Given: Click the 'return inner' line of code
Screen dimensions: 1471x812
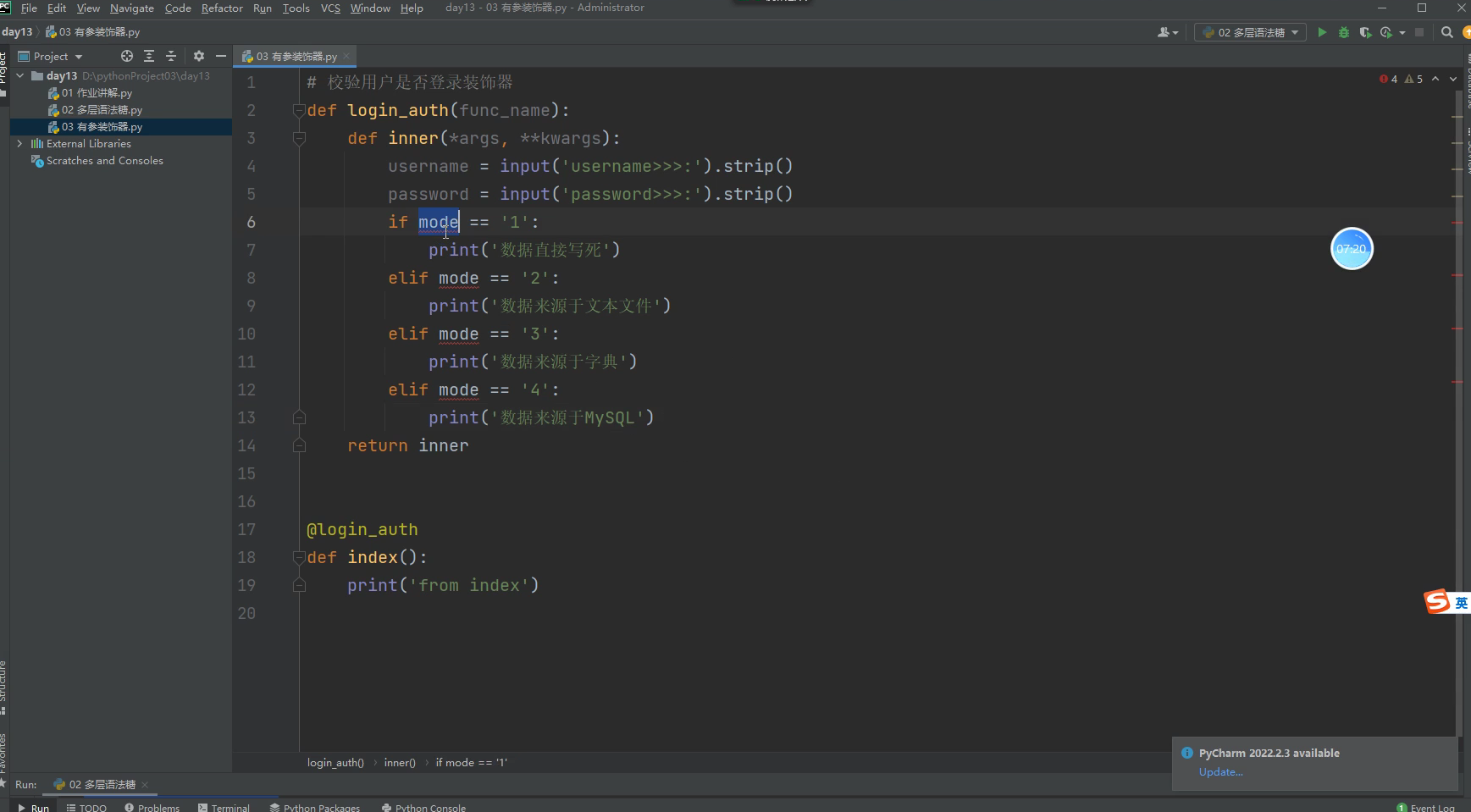Looking at the screenshot, I should [x=407, y=445].
